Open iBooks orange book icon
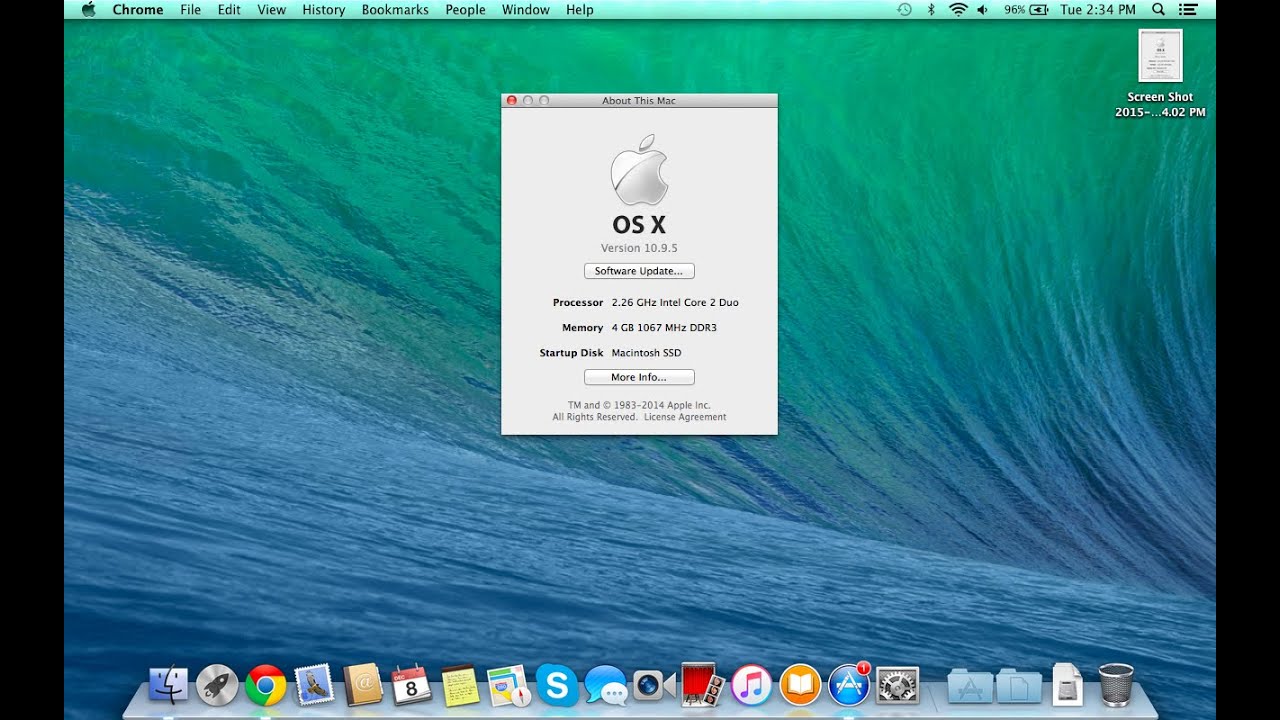 point(800,685)
